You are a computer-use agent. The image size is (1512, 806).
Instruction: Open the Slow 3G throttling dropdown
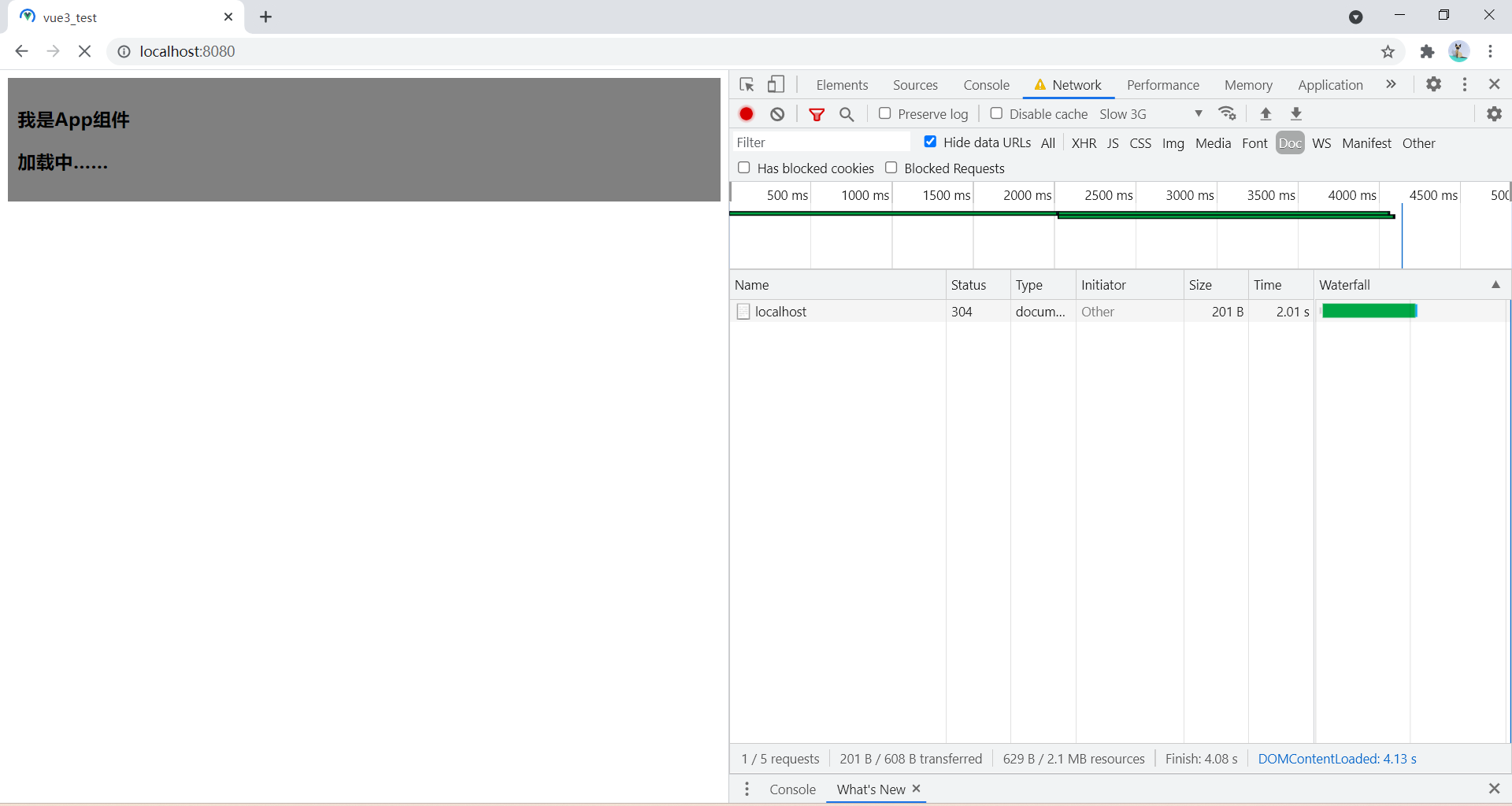pyautogui.click(x=1198, y=113)
